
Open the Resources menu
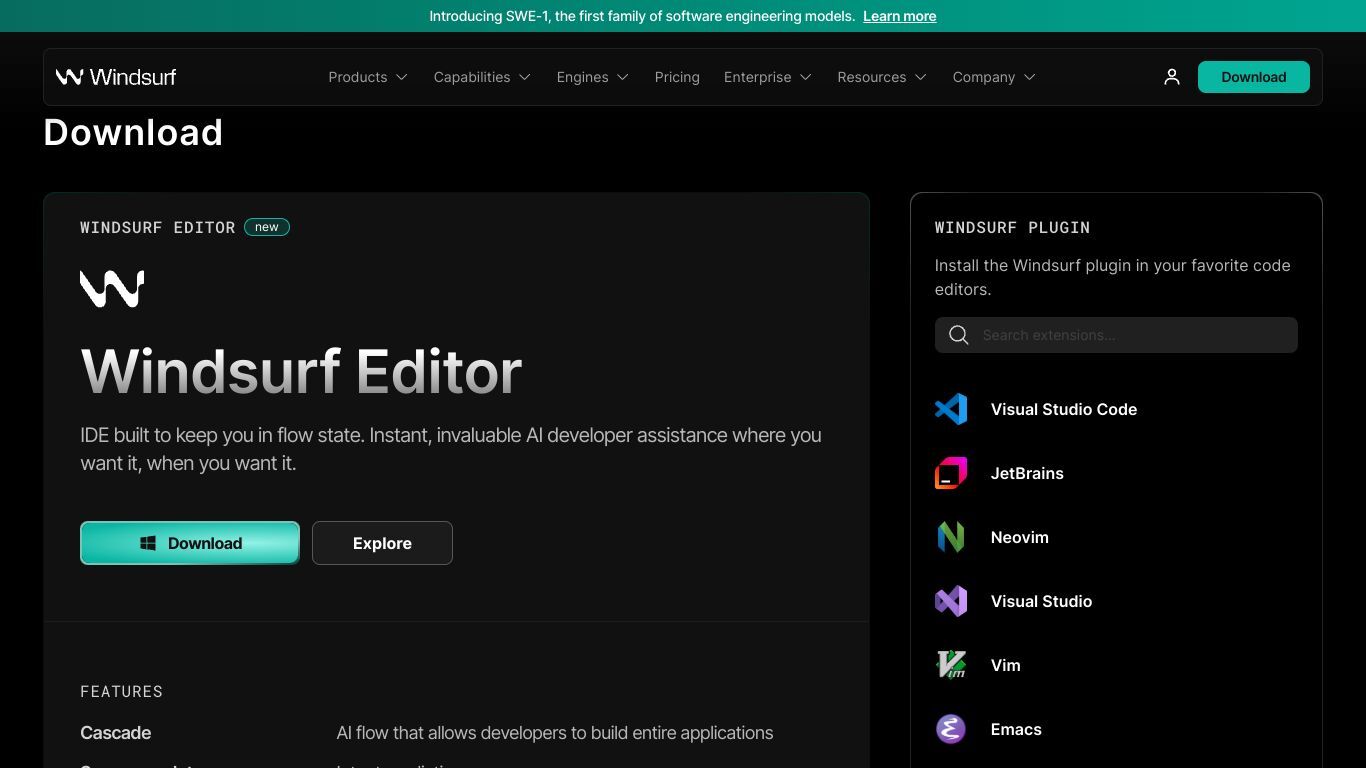(882, 77)
